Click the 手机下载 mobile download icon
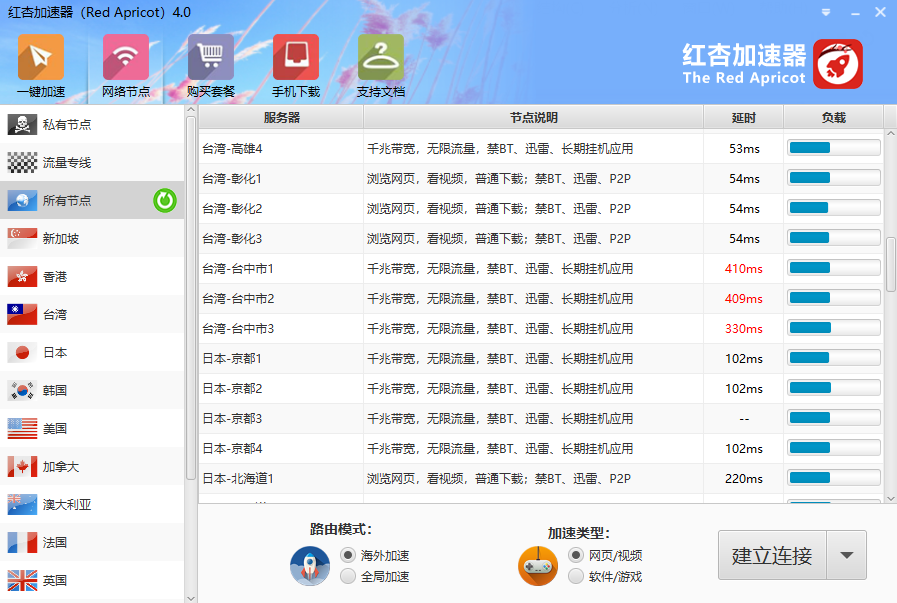The width and height of the screenshot is (897, 603). click(296, 58)
